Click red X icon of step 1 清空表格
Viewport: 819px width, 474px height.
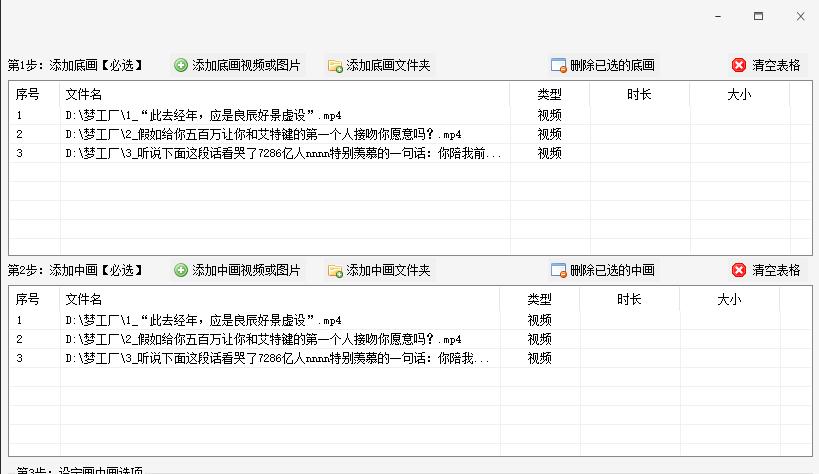point(739,65)
